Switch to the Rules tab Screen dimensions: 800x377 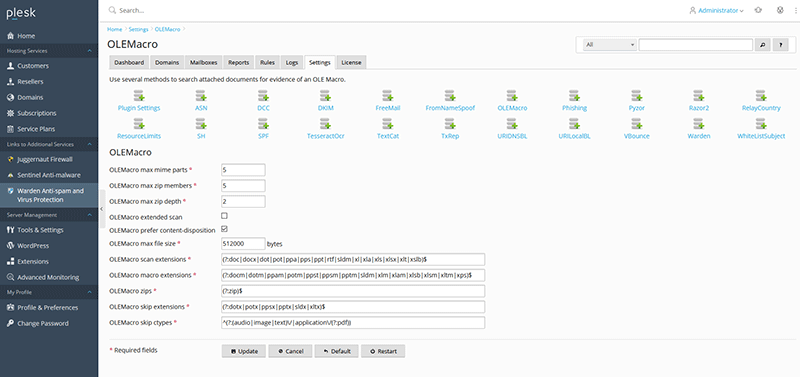pyautogui.click(x=267, y=62)
